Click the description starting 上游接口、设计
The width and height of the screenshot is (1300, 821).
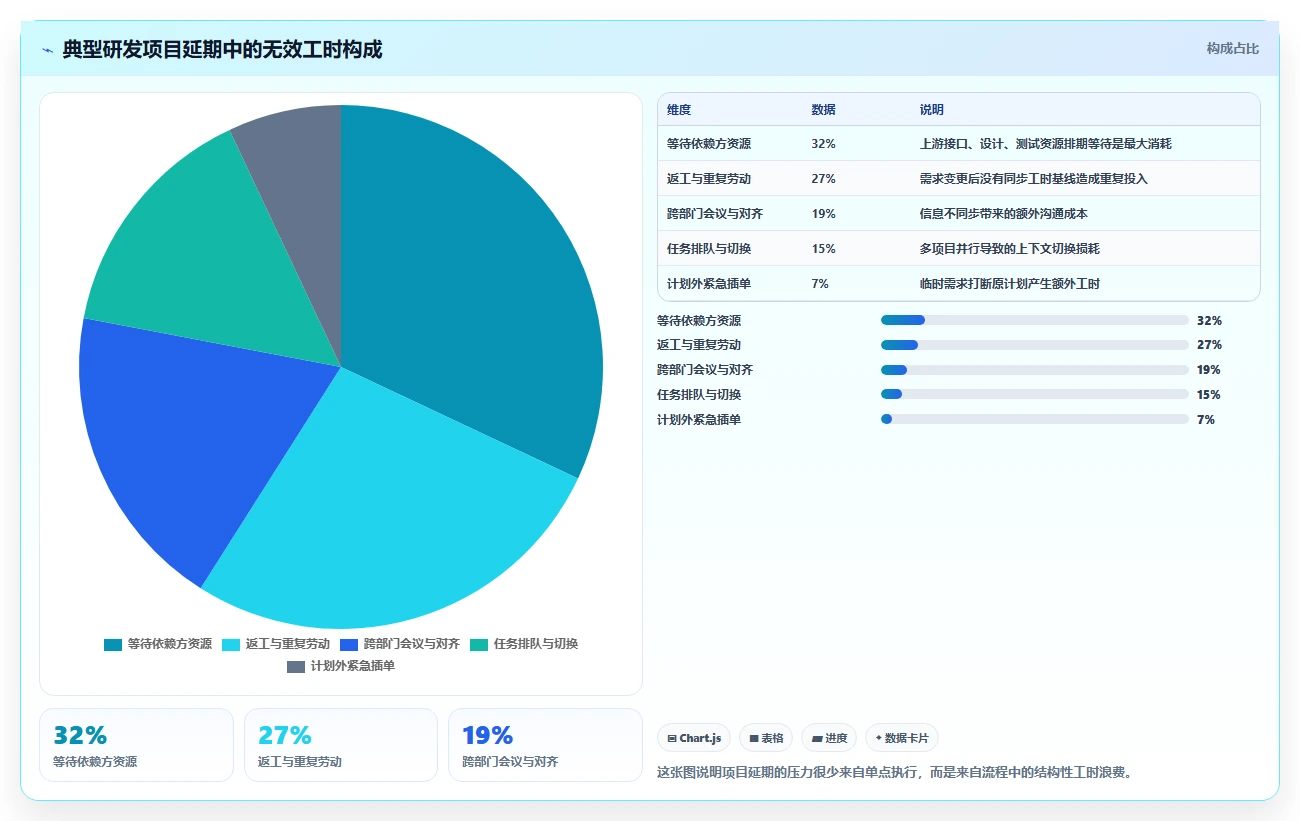click(1046, 144)
